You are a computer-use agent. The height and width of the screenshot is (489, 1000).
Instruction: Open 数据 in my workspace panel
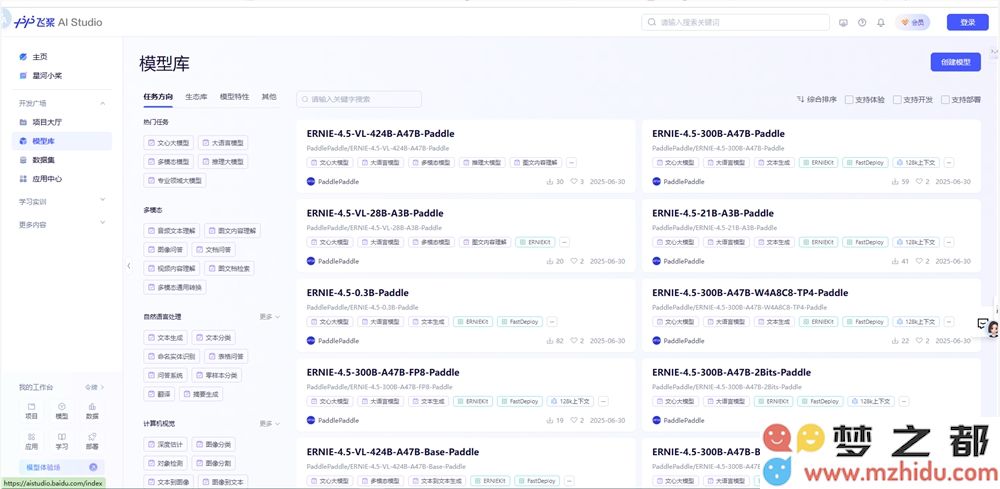point(92,411)
